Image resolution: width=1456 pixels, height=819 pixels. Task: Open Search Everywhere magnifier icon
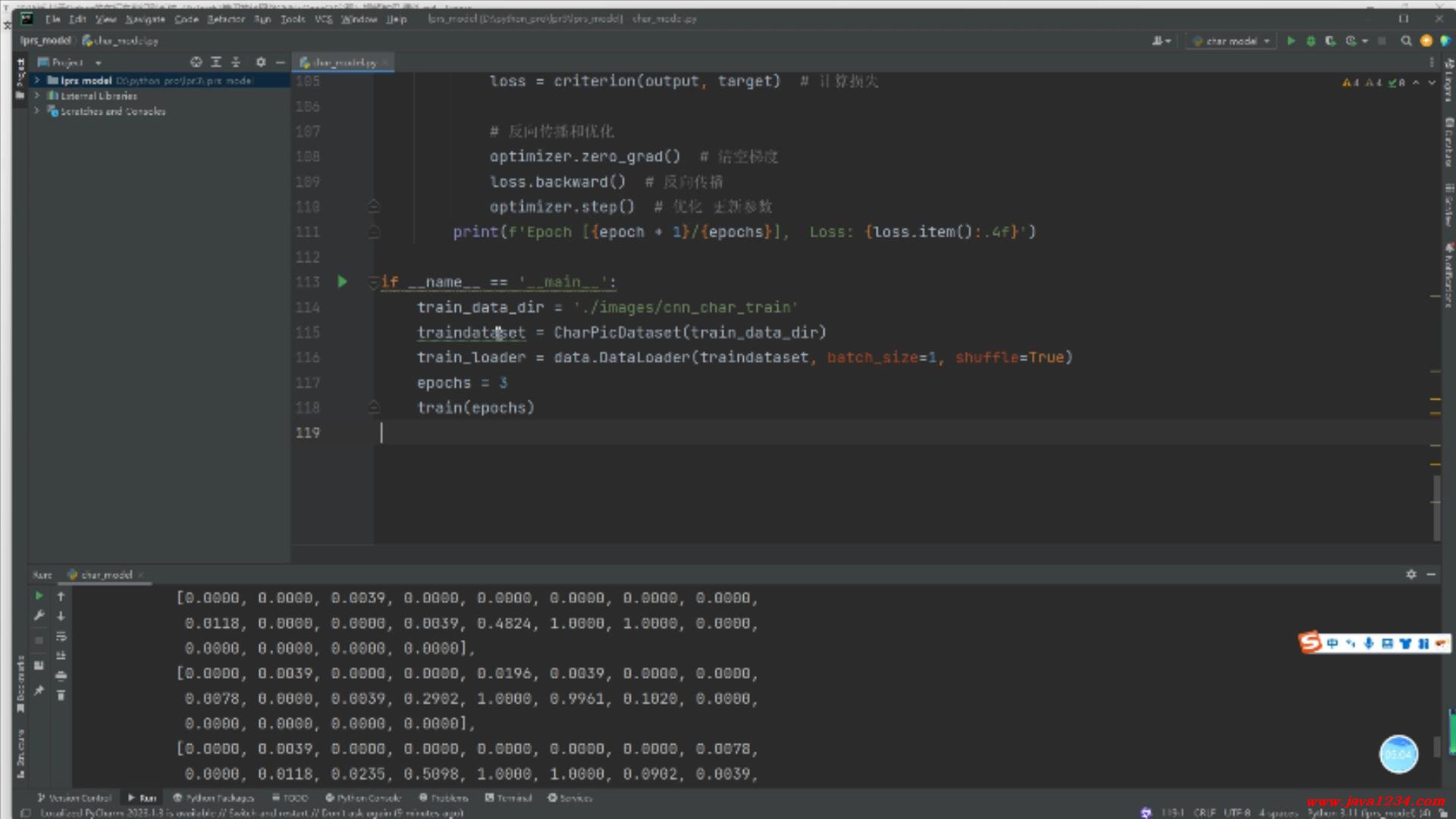coord(1406,41)
